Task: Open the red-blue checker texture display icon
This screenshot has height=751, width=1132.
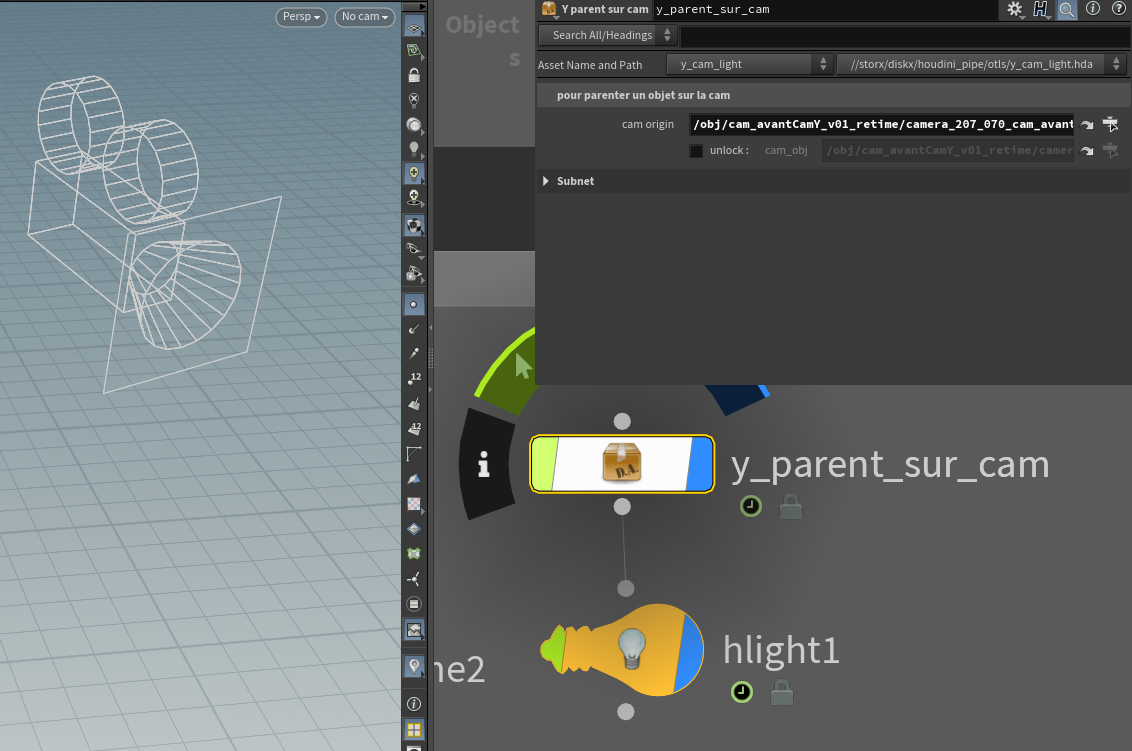Action: click(414, 504)
